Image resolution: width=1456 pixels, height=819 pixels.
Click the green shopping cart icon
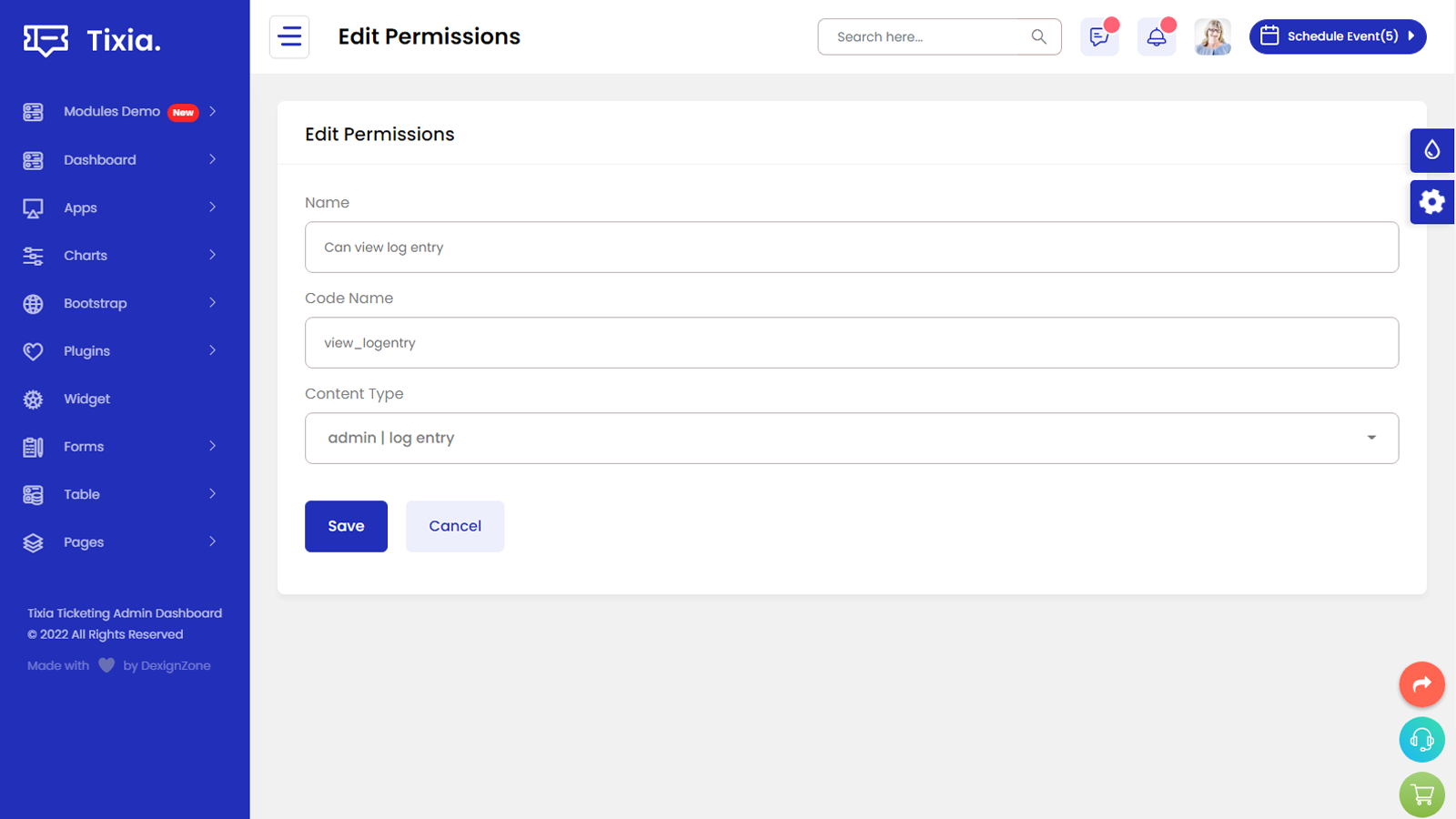coord(1421,794)
